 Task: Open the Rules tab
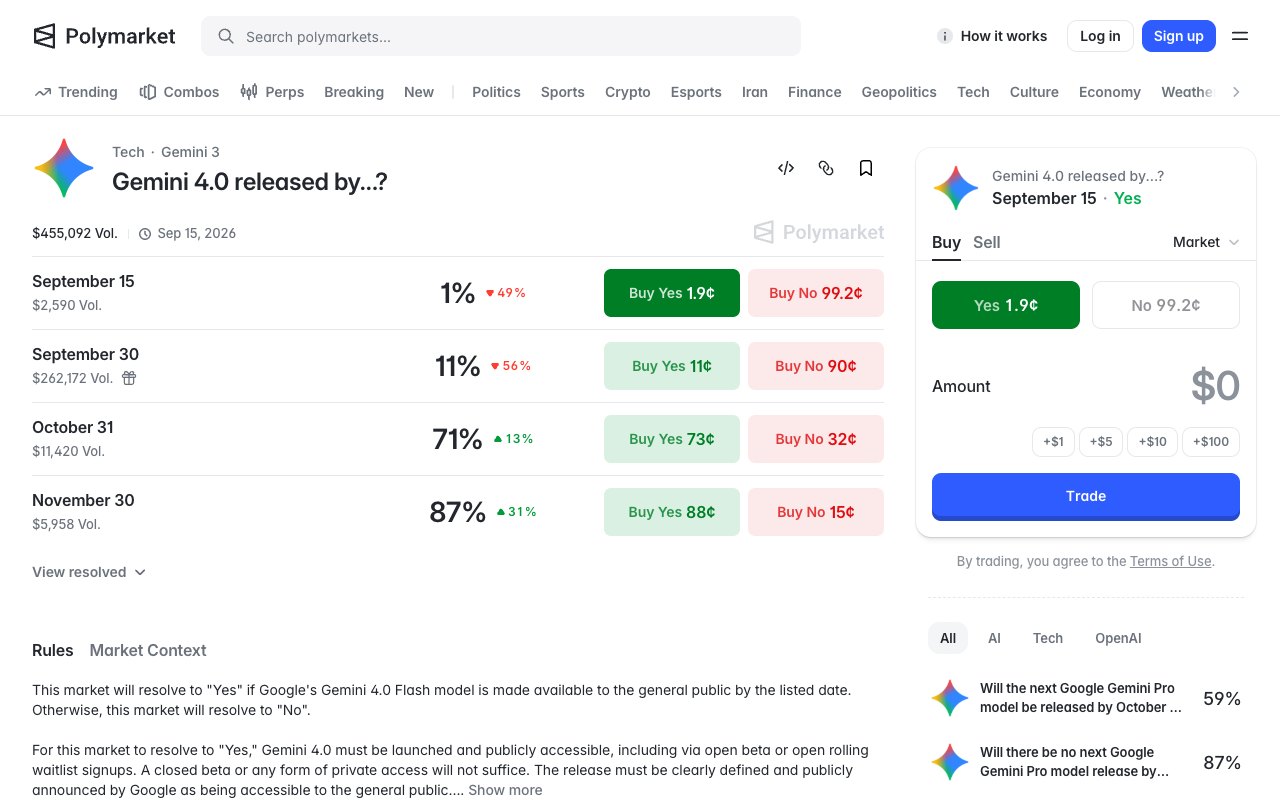coord(53,650)
